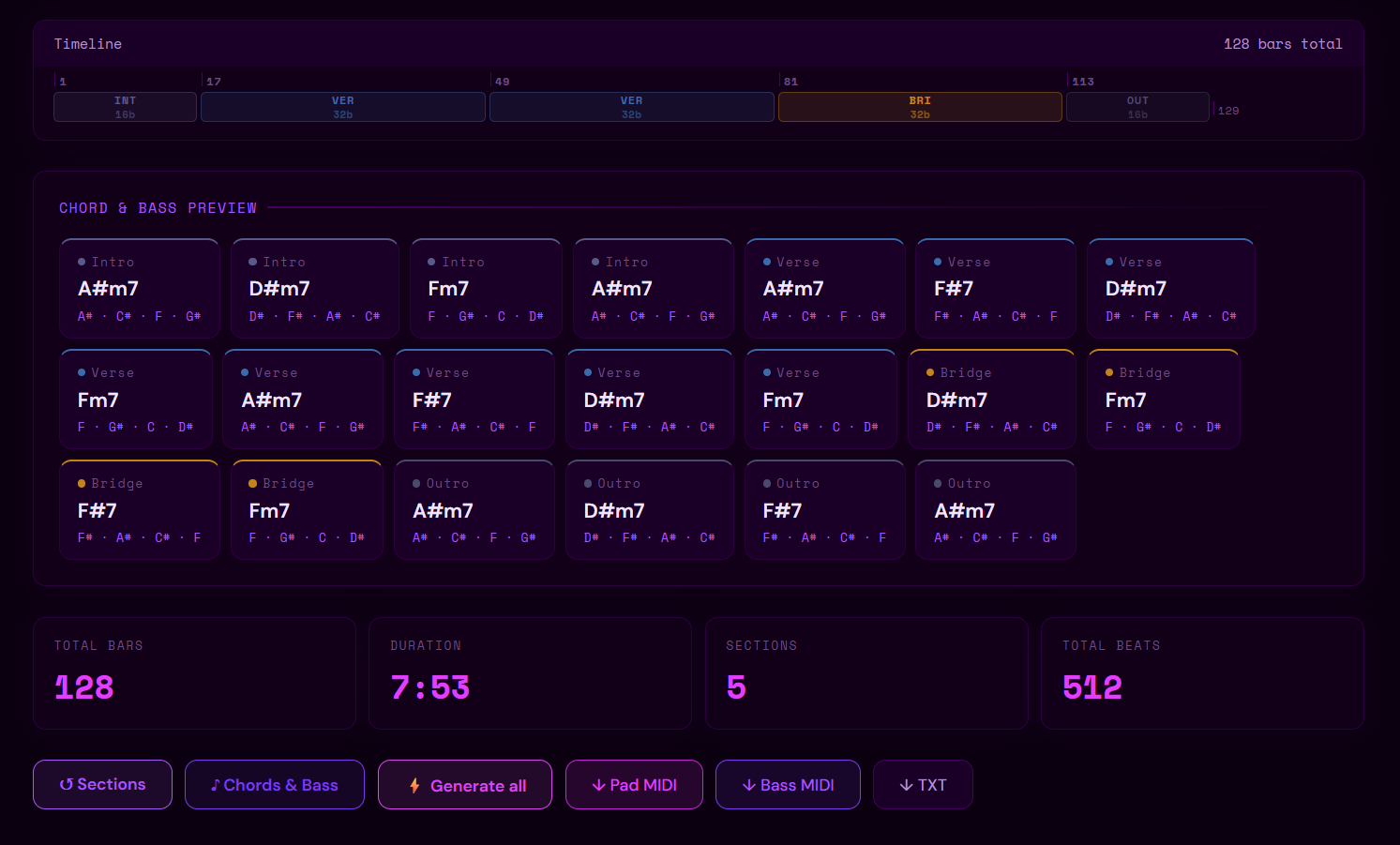Select Intro A#m7 card following Intro Fm7
1400x845 pixels.
(x=654, y=289)
